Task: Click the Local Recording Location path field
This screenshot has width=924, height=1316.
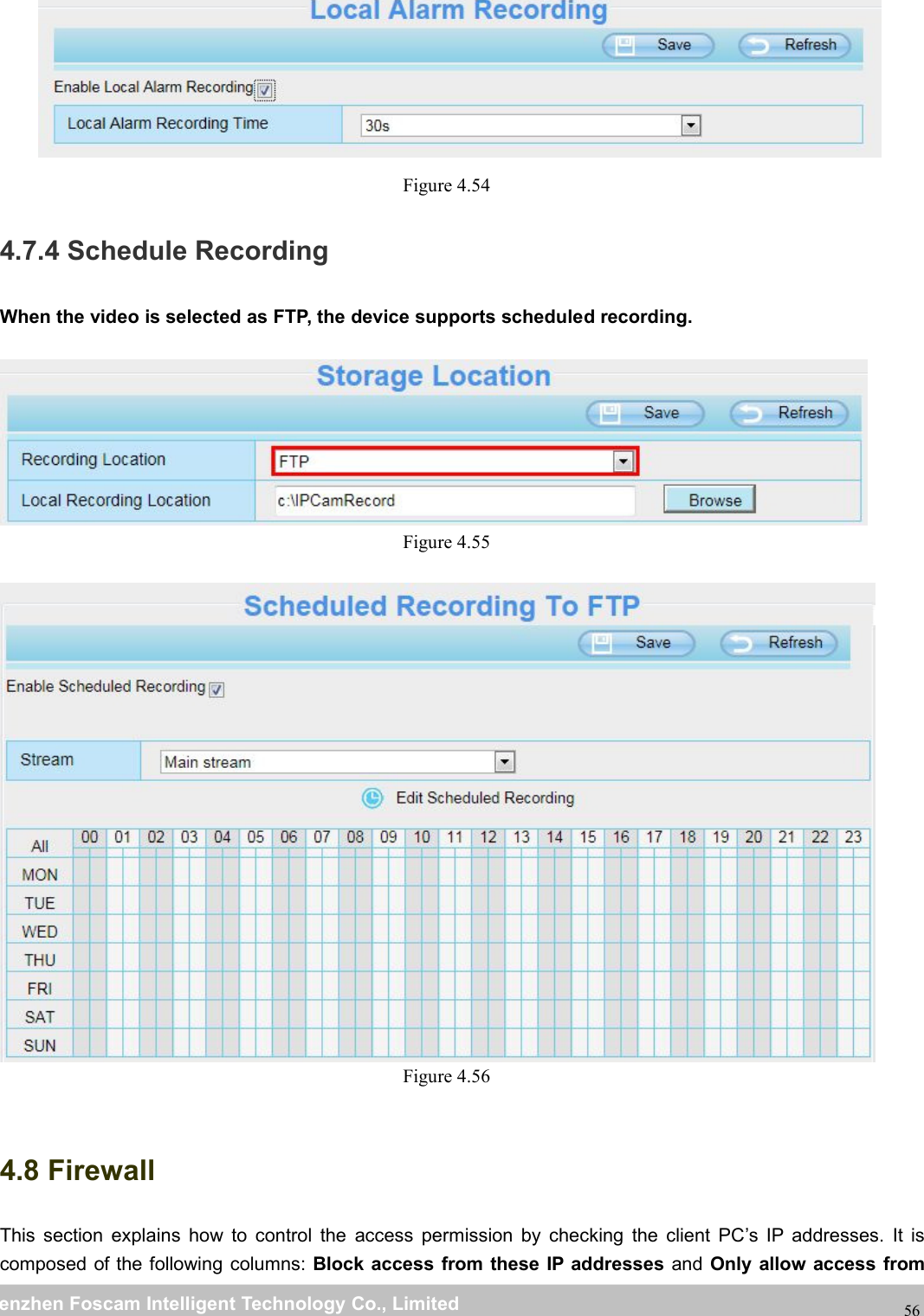Action: tap(456, 500)
